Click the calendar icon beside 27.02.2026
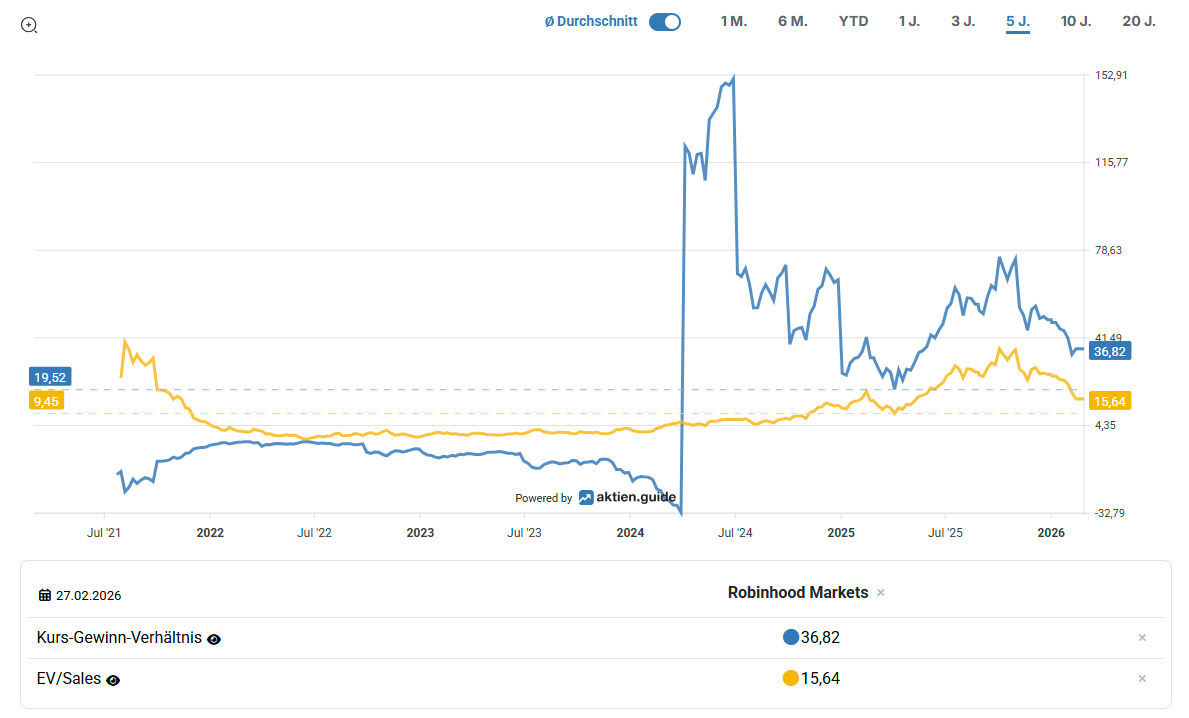Screen dimensions: 1189x718 tap(45, 595)
